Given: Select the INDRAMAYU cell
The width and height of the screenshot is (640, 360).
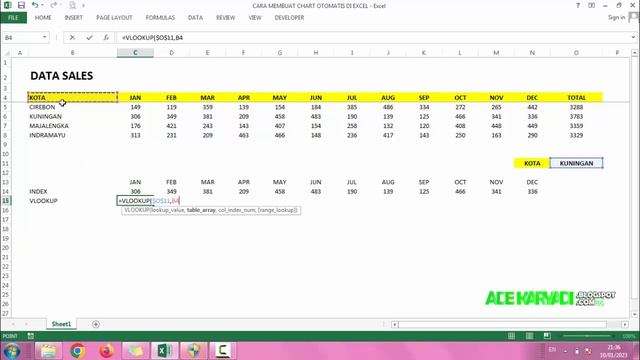Looking at the screenshot, I should [x=73, y=135].
